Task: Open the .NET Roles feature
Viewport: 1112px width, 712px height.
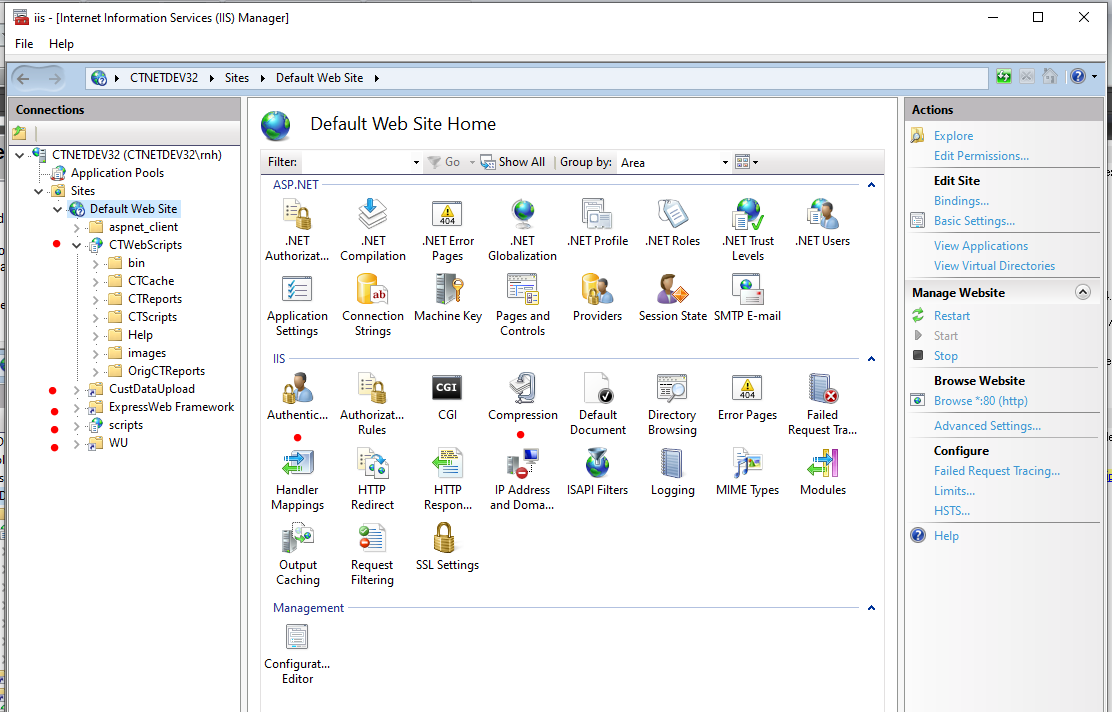Action: pyautogui.click(x=672, y=222)
